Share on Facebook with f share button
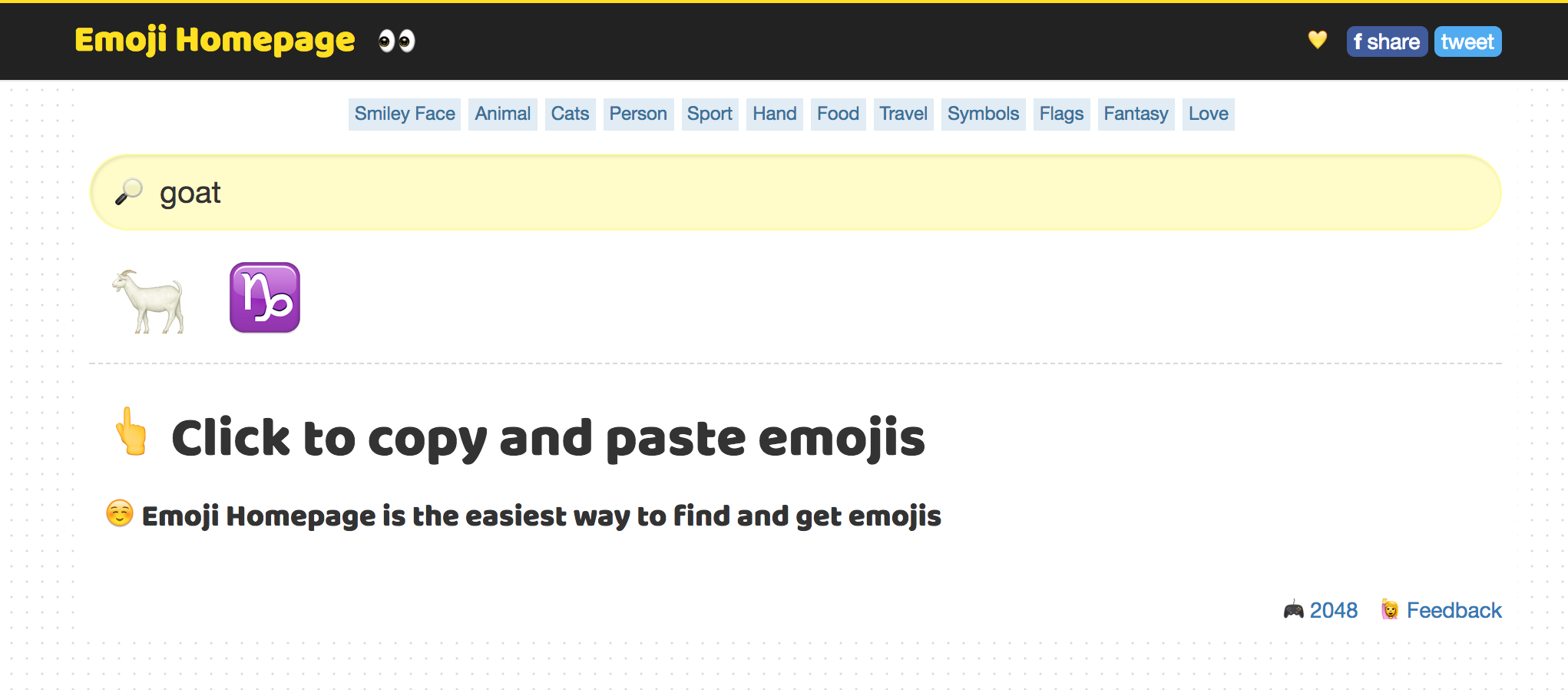 click(1387, 41)
